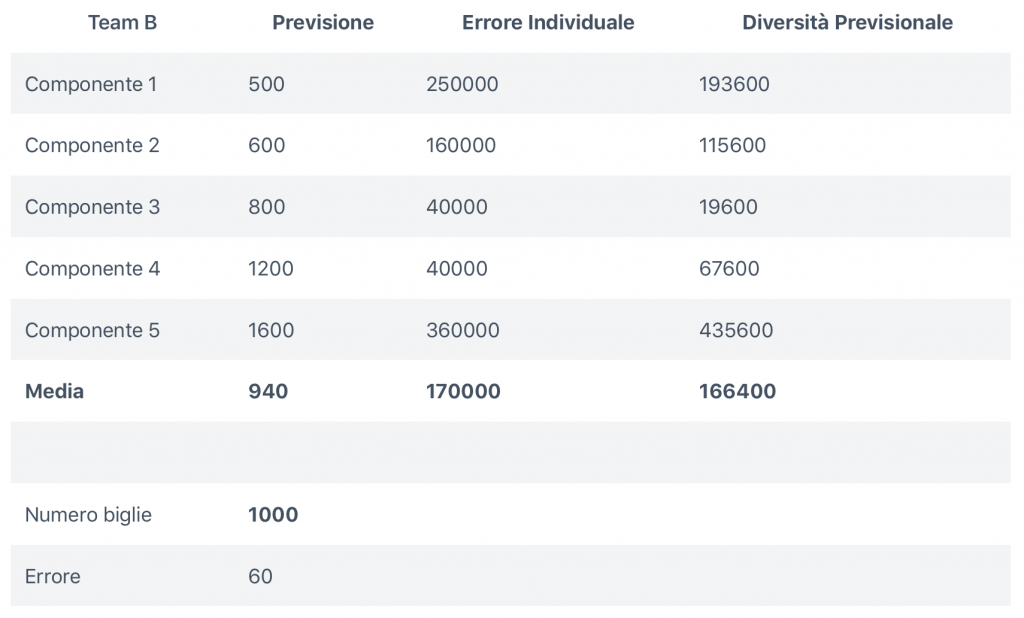Click the Diversità Previsionale column header
1024x618 pixels.
tap(847, 23)
